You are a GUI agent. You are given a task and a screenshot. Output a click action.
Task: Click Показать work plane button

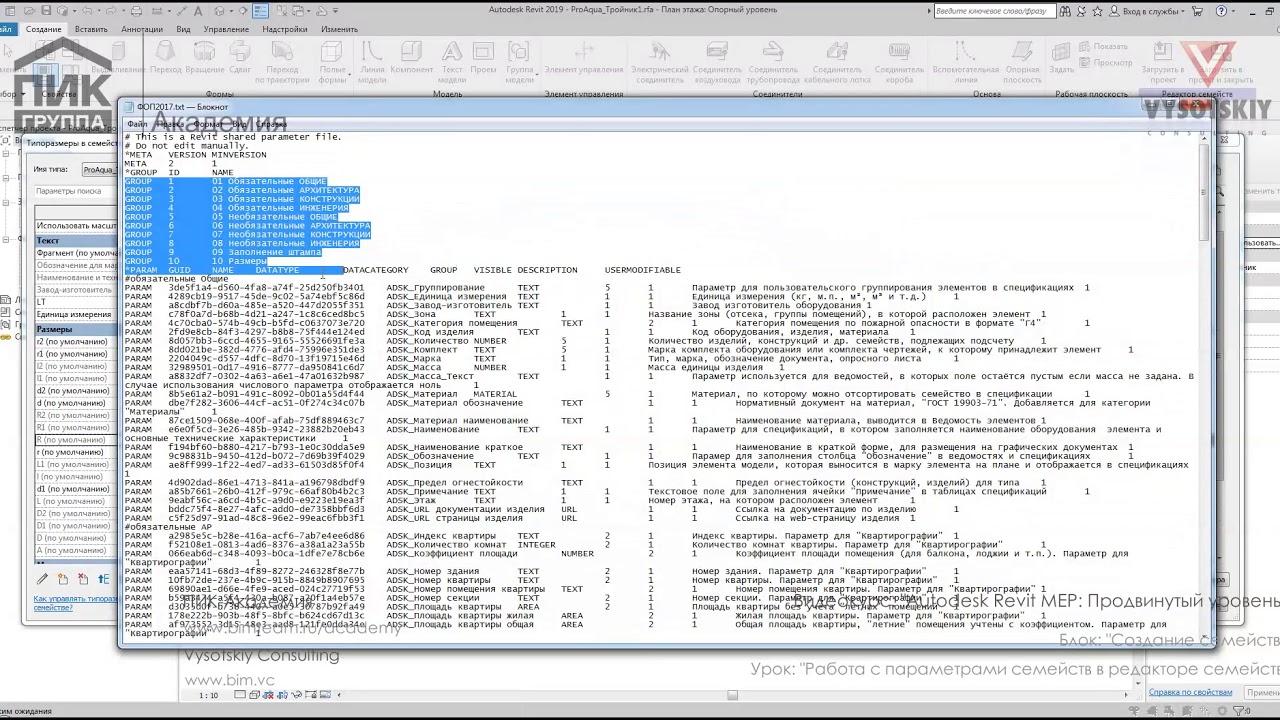click(1105, 46)
